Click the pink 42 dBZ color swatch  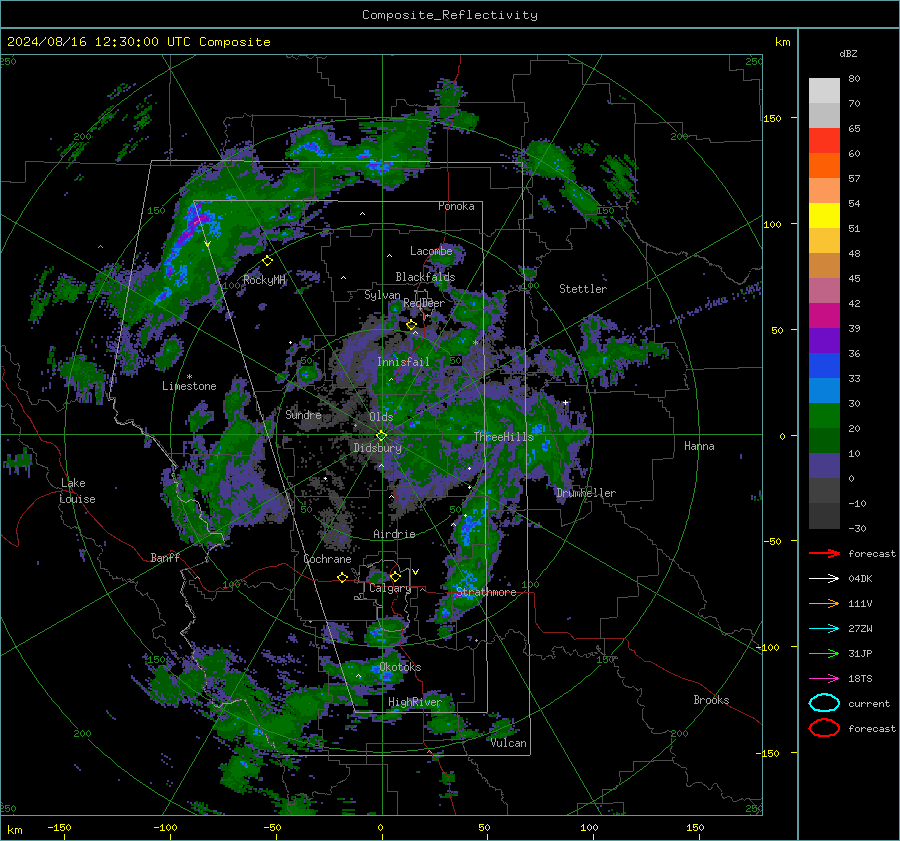[824, 290]
